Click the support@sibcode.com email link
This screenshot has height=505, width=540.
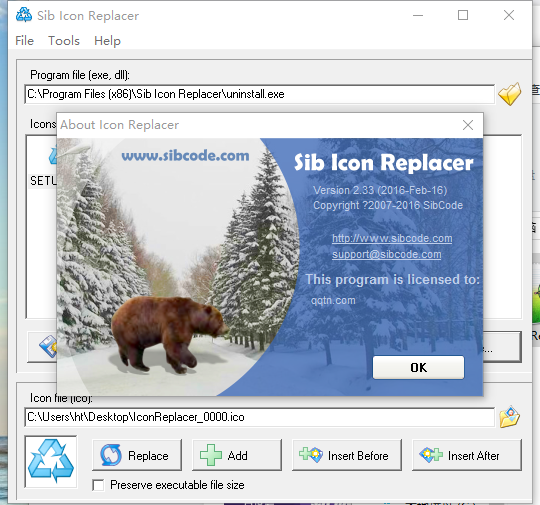coord(386,255)
